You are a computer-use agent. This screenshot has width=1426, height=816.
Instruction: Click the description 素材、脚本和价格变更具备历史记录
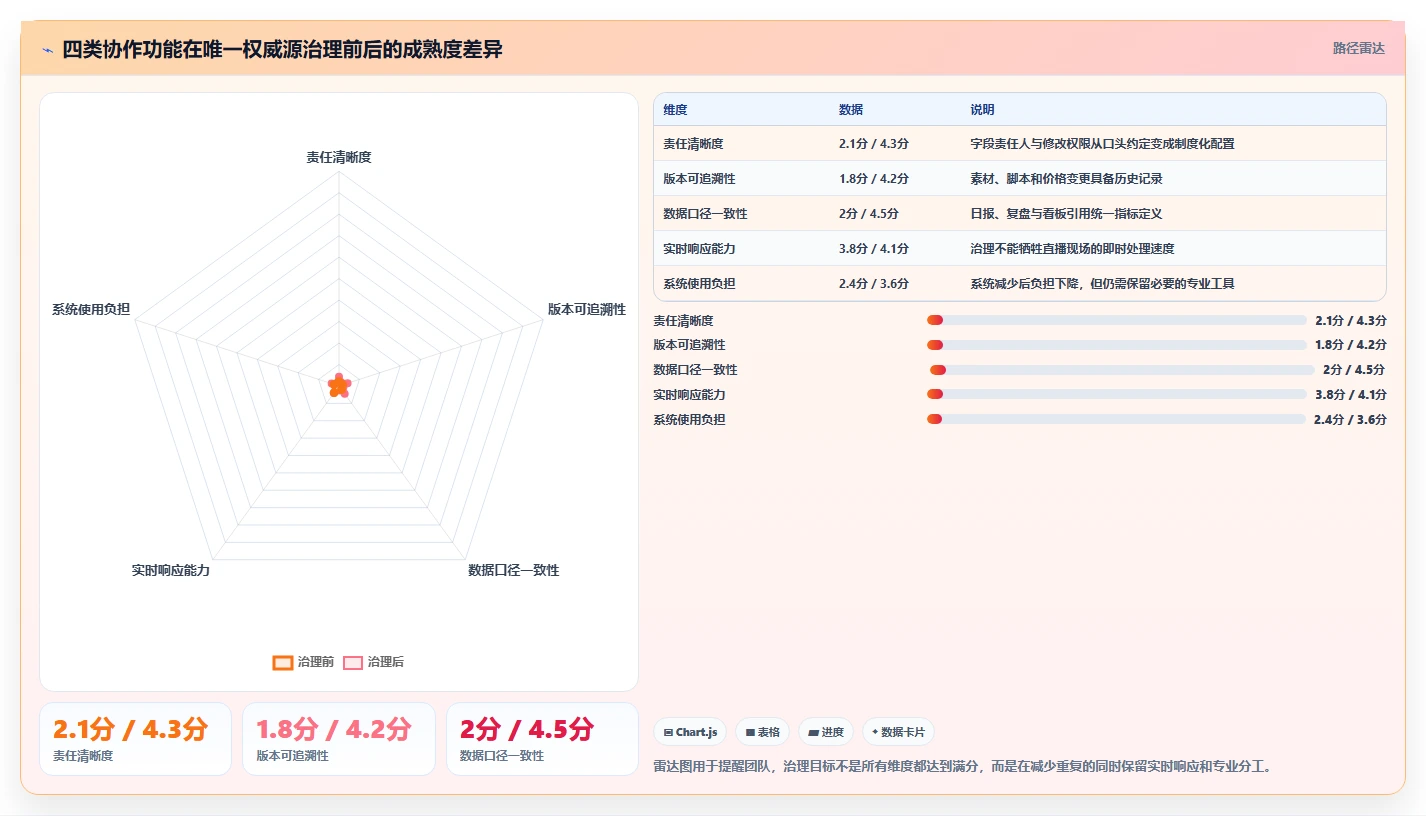coord(1066,178)
